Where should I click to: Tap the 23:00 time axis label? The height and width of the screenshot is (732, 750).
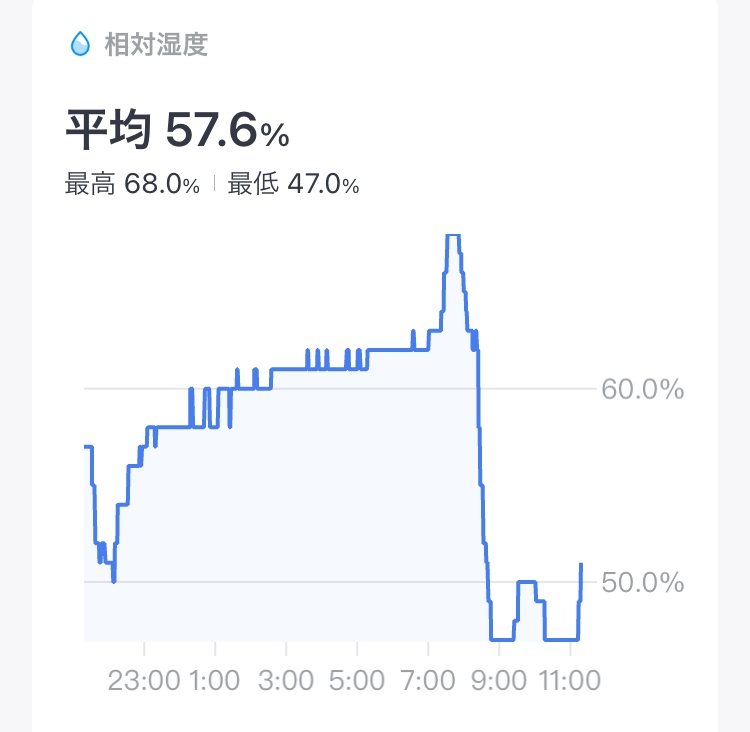click(x=145, y=681)
